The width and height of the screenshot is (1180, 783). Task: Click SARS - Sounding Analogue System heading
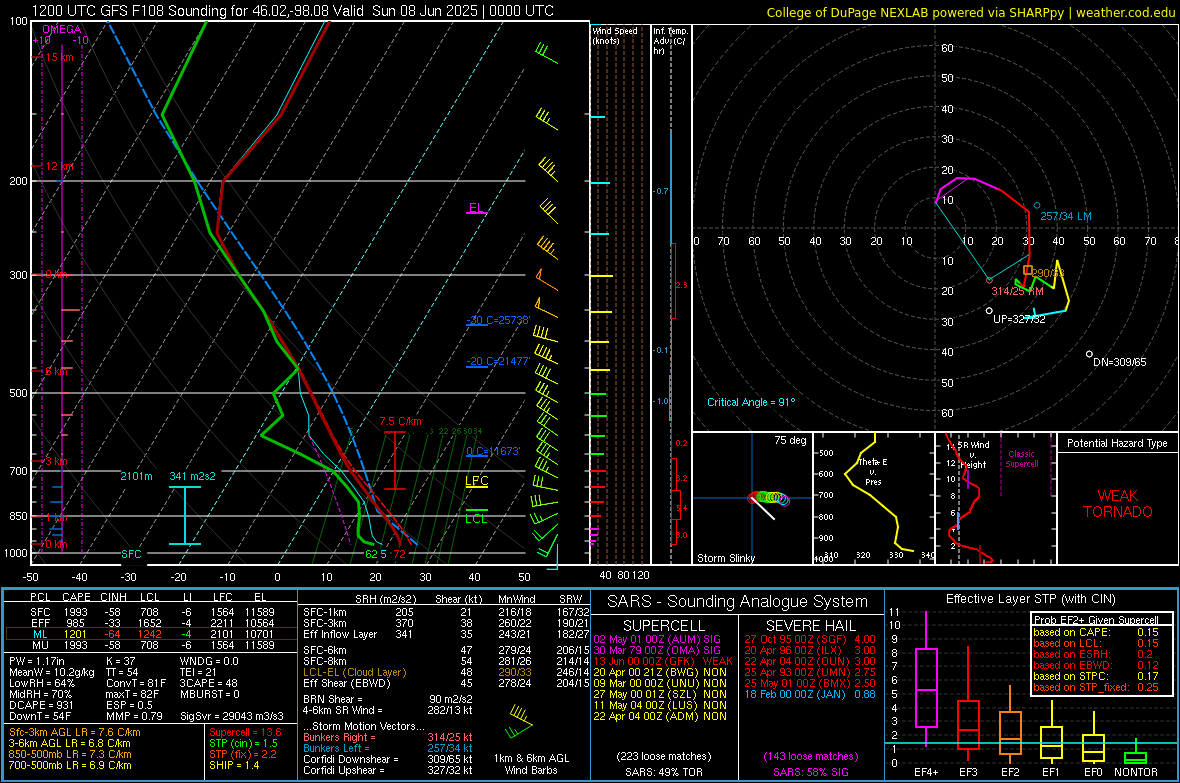pos(738,602)
